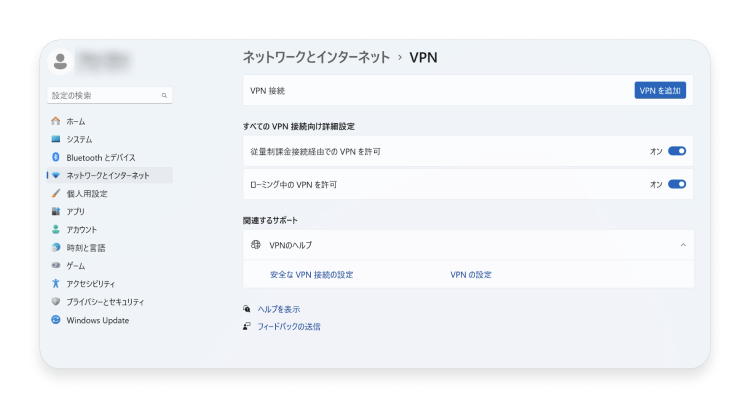This screenshot has height=409, width=750.
Task: Click the アカウント person icon
Action: 55,230
